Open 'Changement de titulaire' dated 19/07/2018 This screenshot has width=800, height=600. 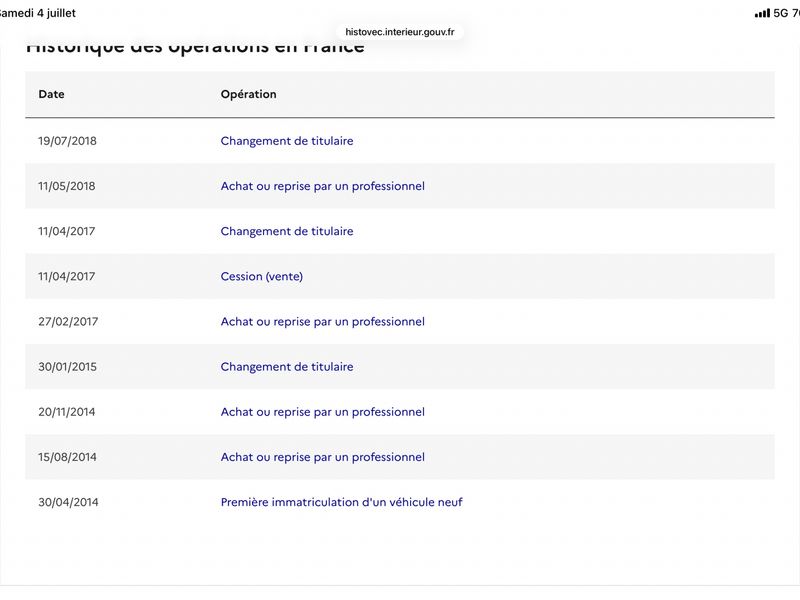coord(287,141)
